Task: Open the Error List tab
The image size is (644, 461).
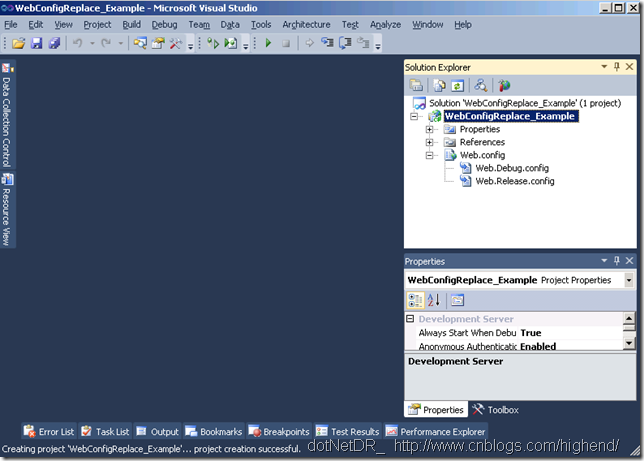Action: [x=49, y=431]
